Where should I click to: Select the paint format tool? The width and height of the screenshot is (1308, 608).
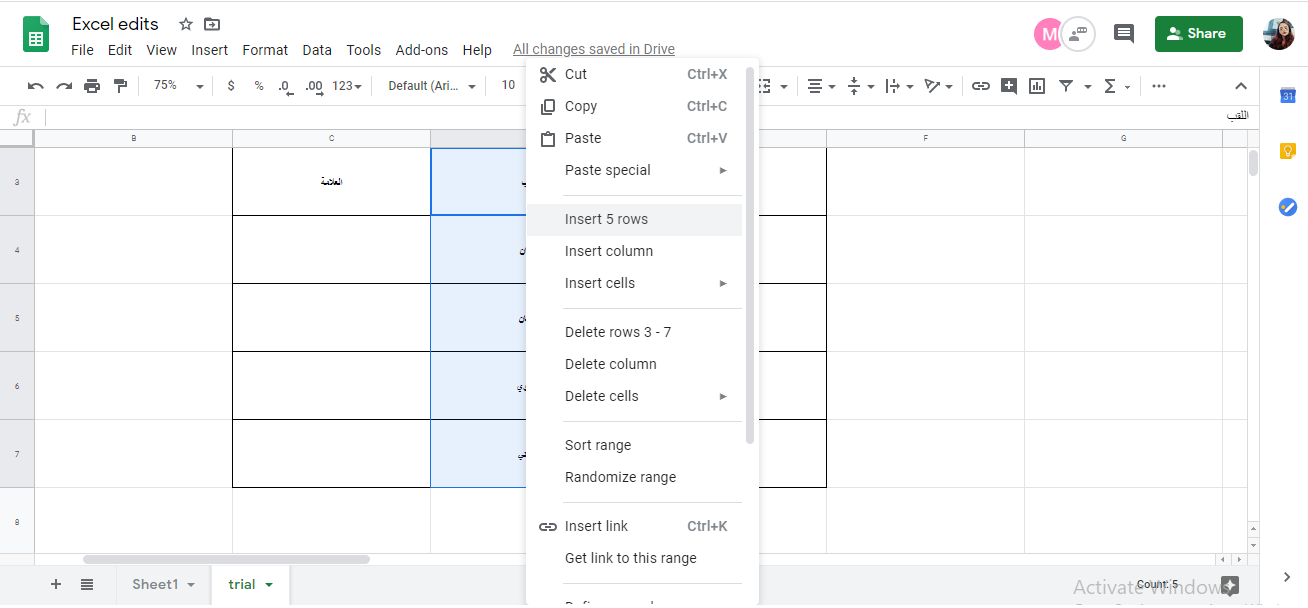point(120,86)
